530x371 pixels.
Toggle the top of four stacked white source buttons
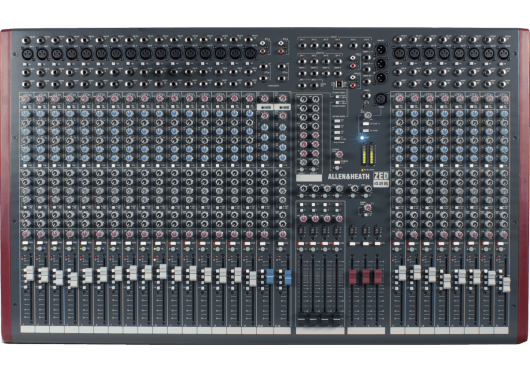[337, 121]
